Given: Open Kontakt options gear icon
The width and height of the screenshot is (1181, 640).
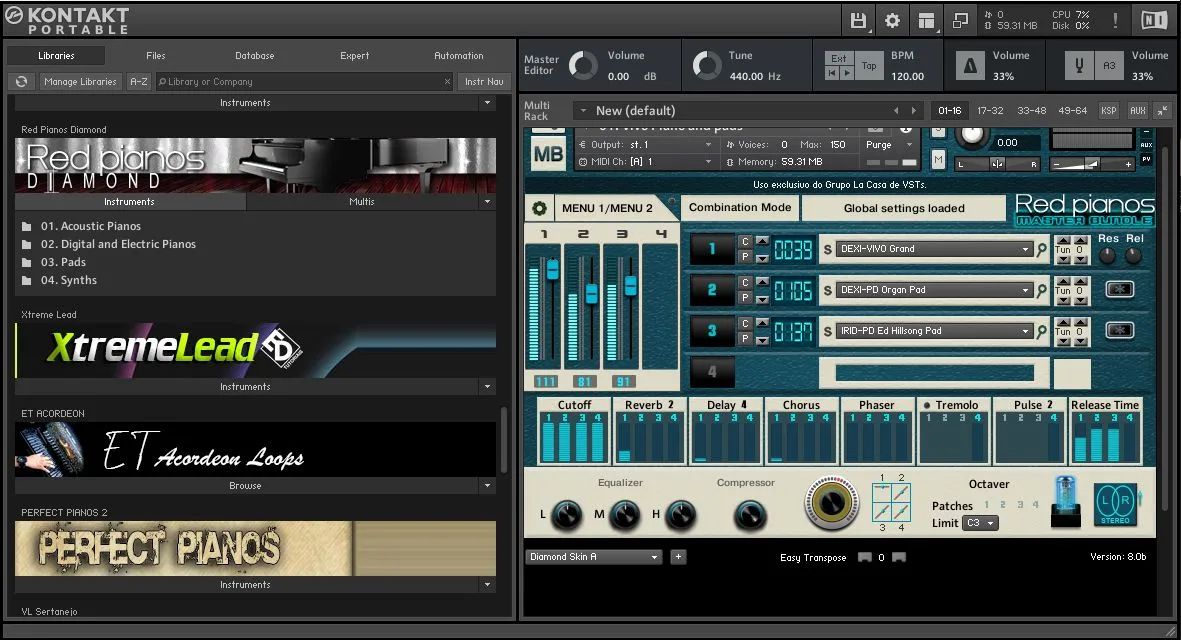Looking at the screenshot, I should 892,20.
